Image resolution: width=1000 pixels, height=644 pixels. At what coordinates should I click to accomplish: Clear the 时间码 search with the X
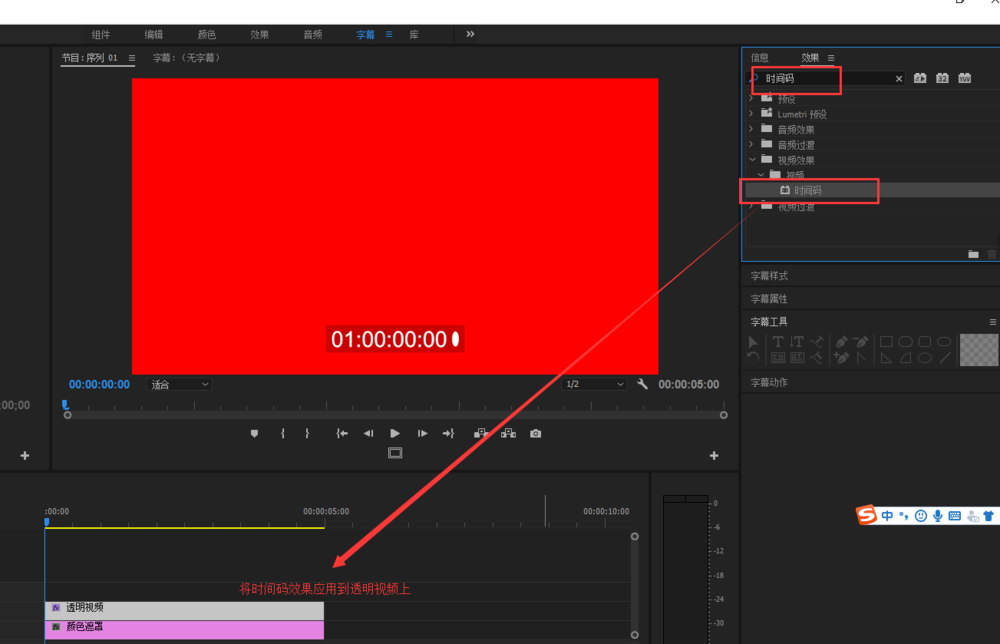898,77
